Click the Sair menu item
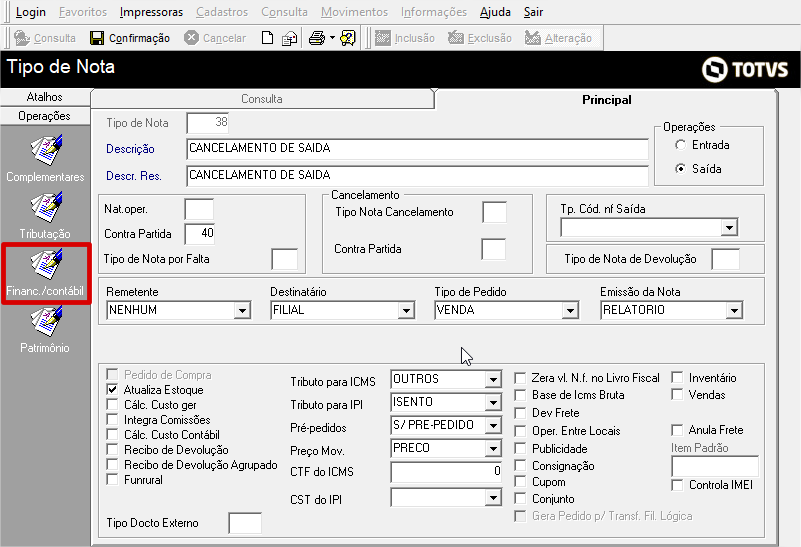Screen dimensions: 801x547 pos(533,12)
